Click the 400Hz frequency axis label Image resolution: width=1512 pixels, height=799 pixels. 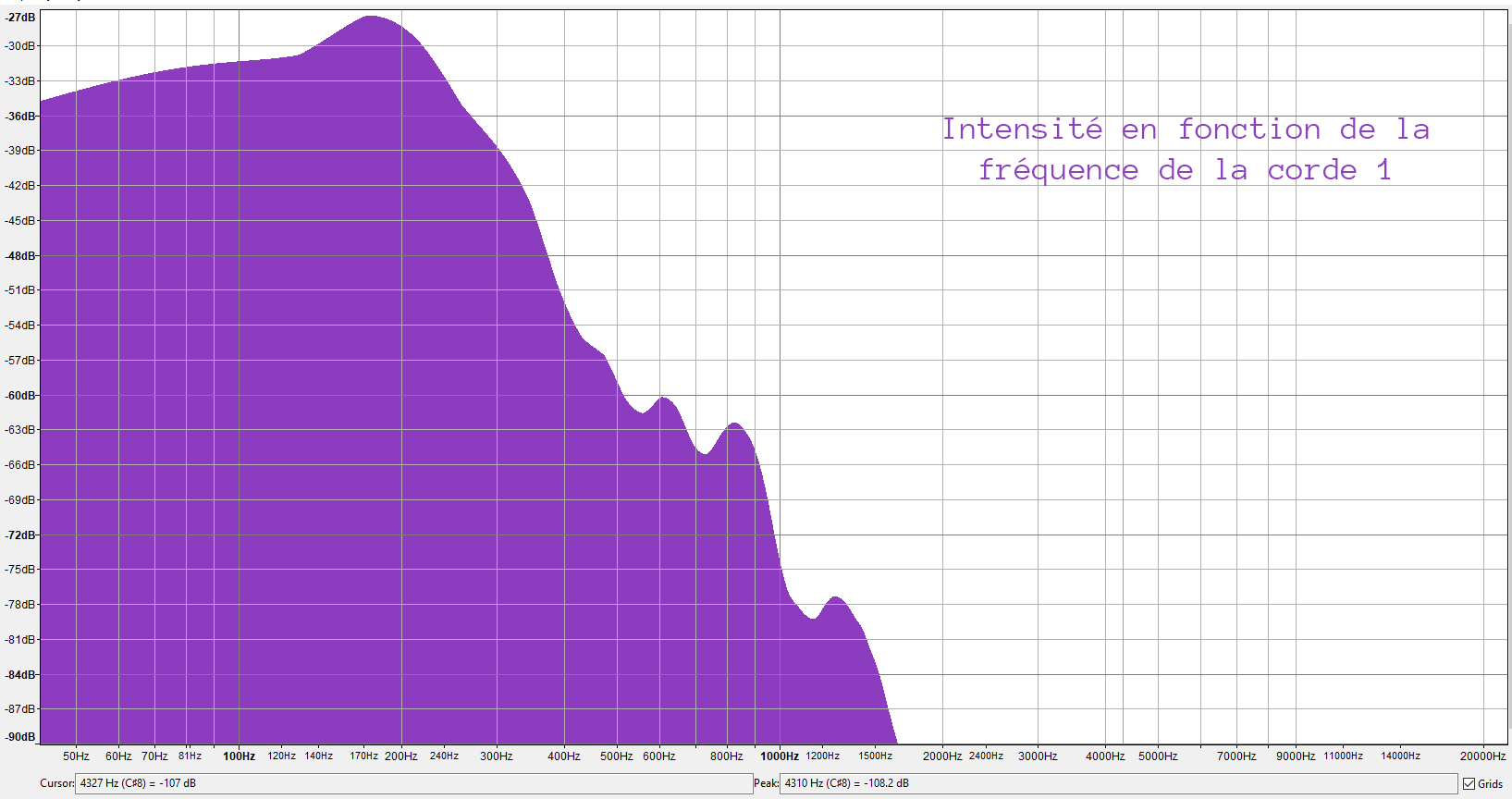pyautogui.click(x=563, y=756)
